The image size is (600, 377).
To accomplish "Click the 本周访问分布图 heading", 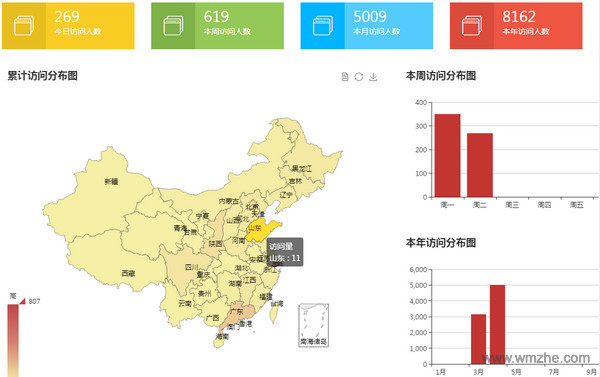I will click(441, 76).
